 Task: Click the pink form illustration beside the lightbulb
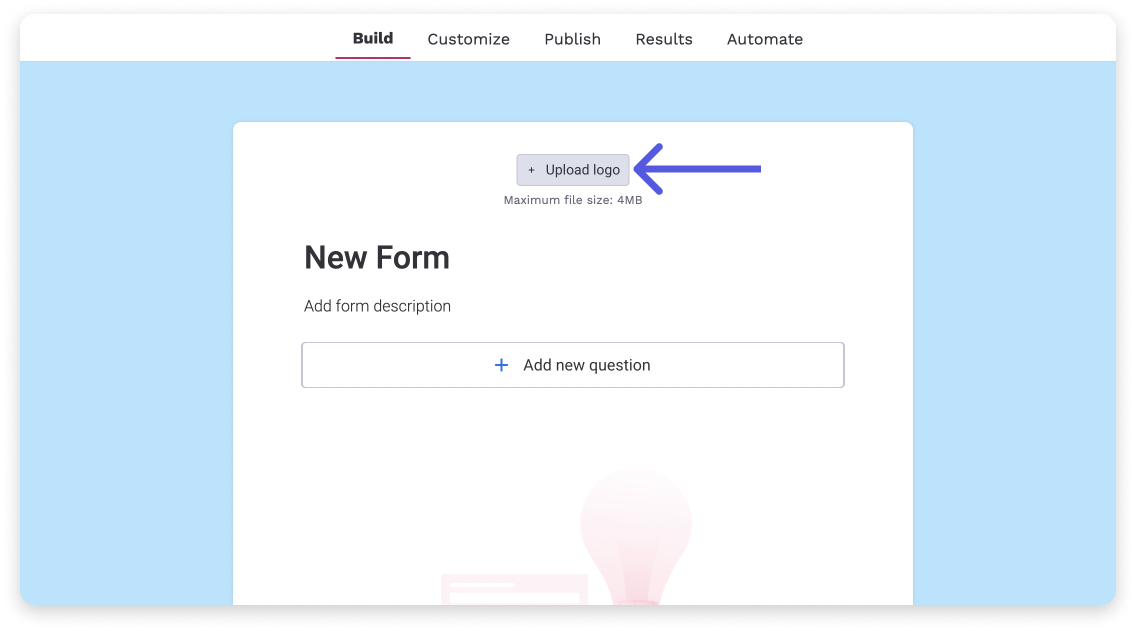point(514,589)
